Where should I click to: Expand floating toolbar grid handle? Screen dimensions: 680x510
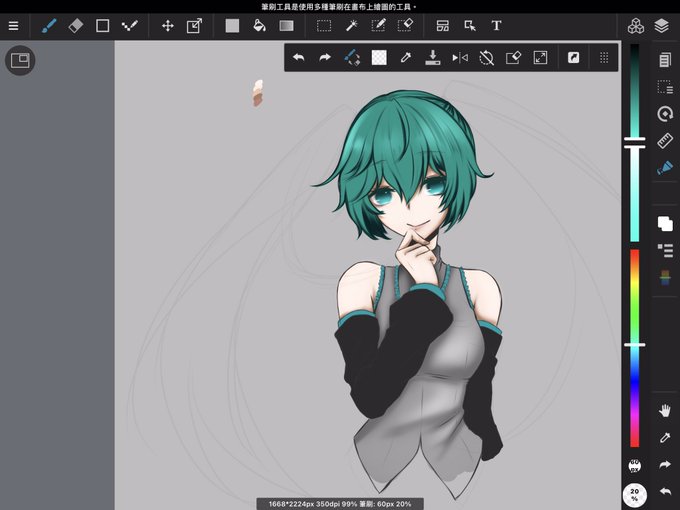click(604, 57)
